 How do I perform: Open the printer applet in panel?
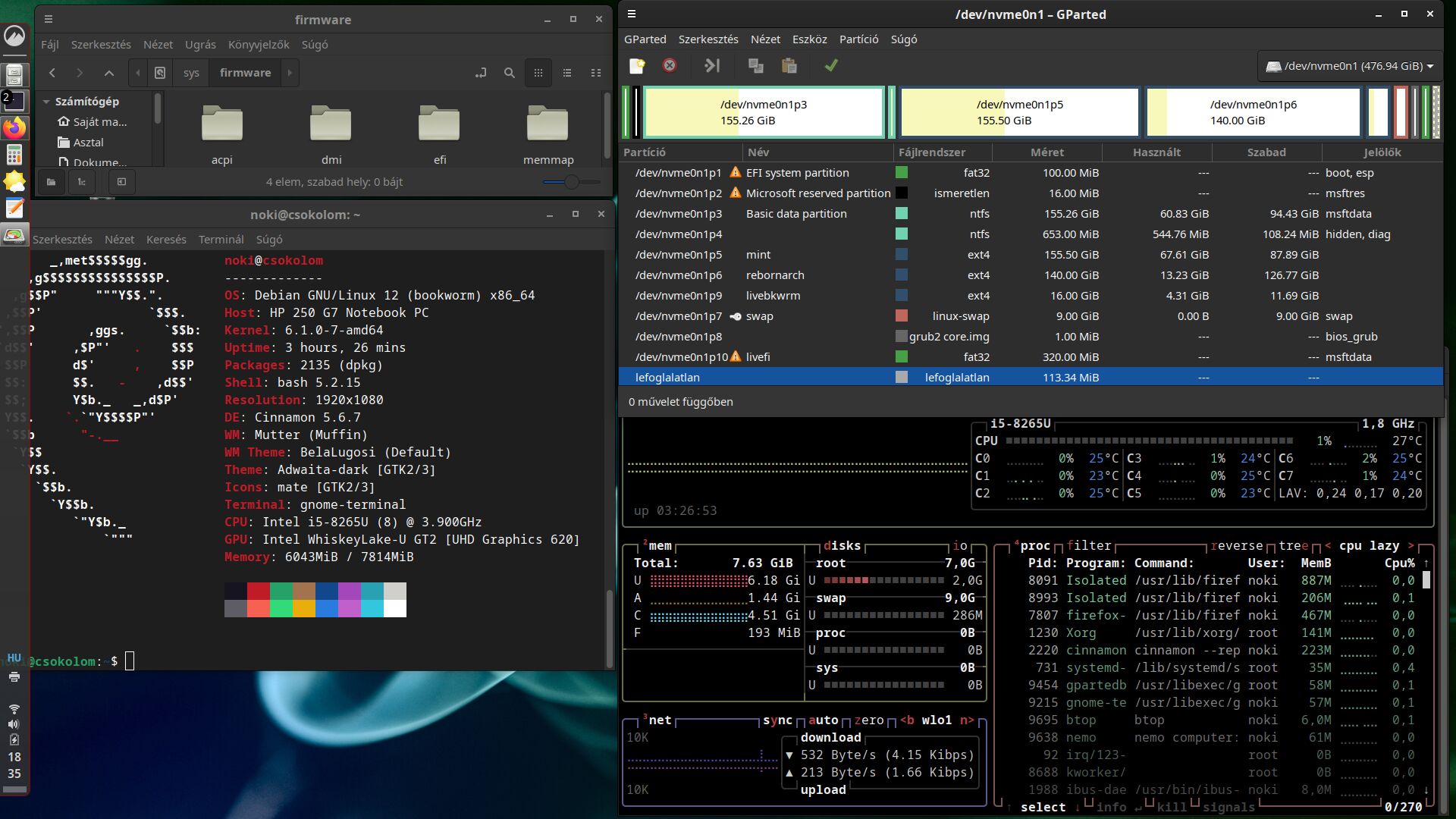14,677
